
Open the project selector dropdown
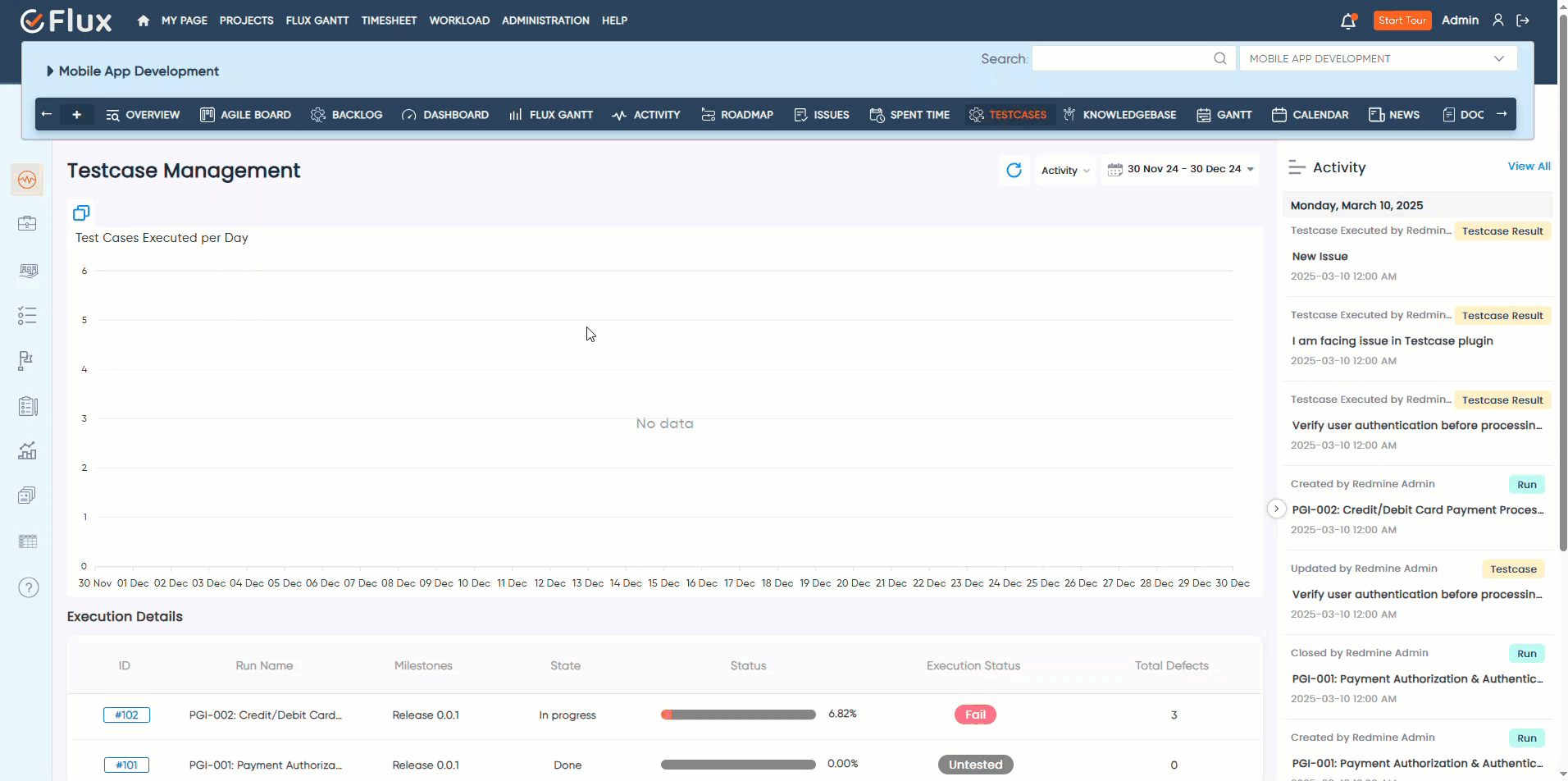(1378, 58)
